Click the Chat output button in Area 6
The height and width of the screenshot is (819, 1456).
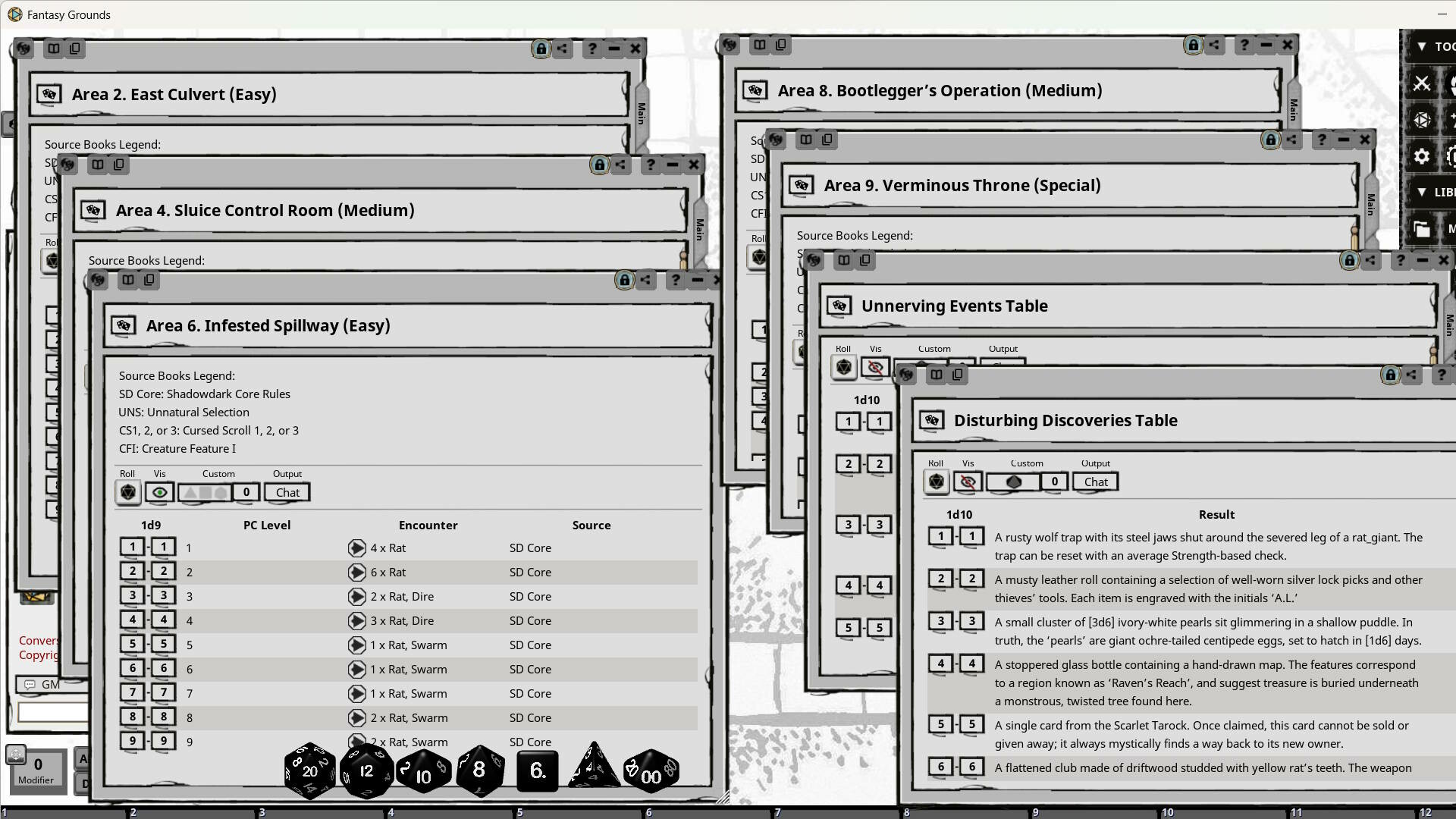pos(287,492)
